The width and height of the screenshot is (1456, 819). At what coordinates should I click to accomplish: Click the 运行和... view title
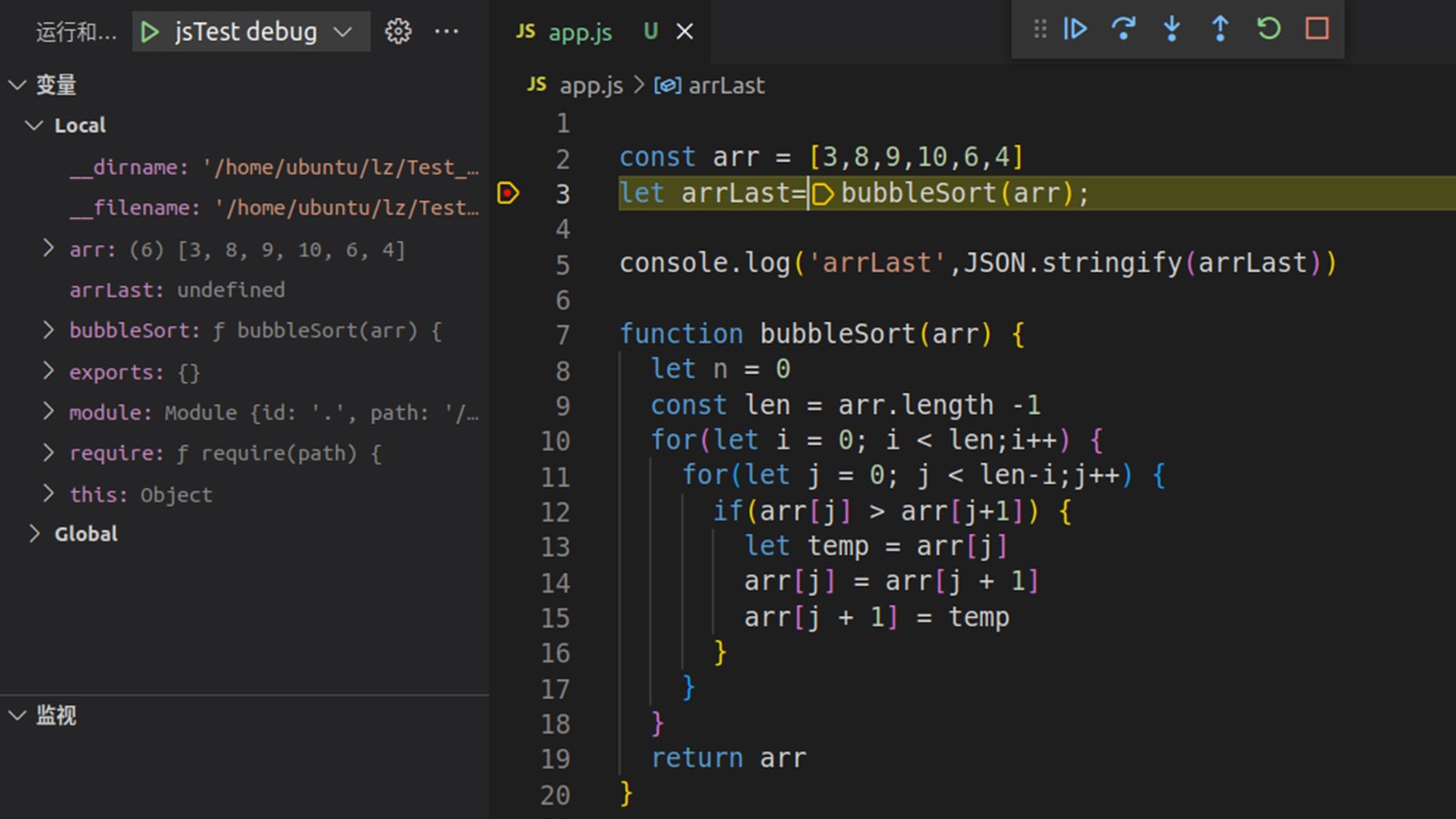tap(76, 33)
